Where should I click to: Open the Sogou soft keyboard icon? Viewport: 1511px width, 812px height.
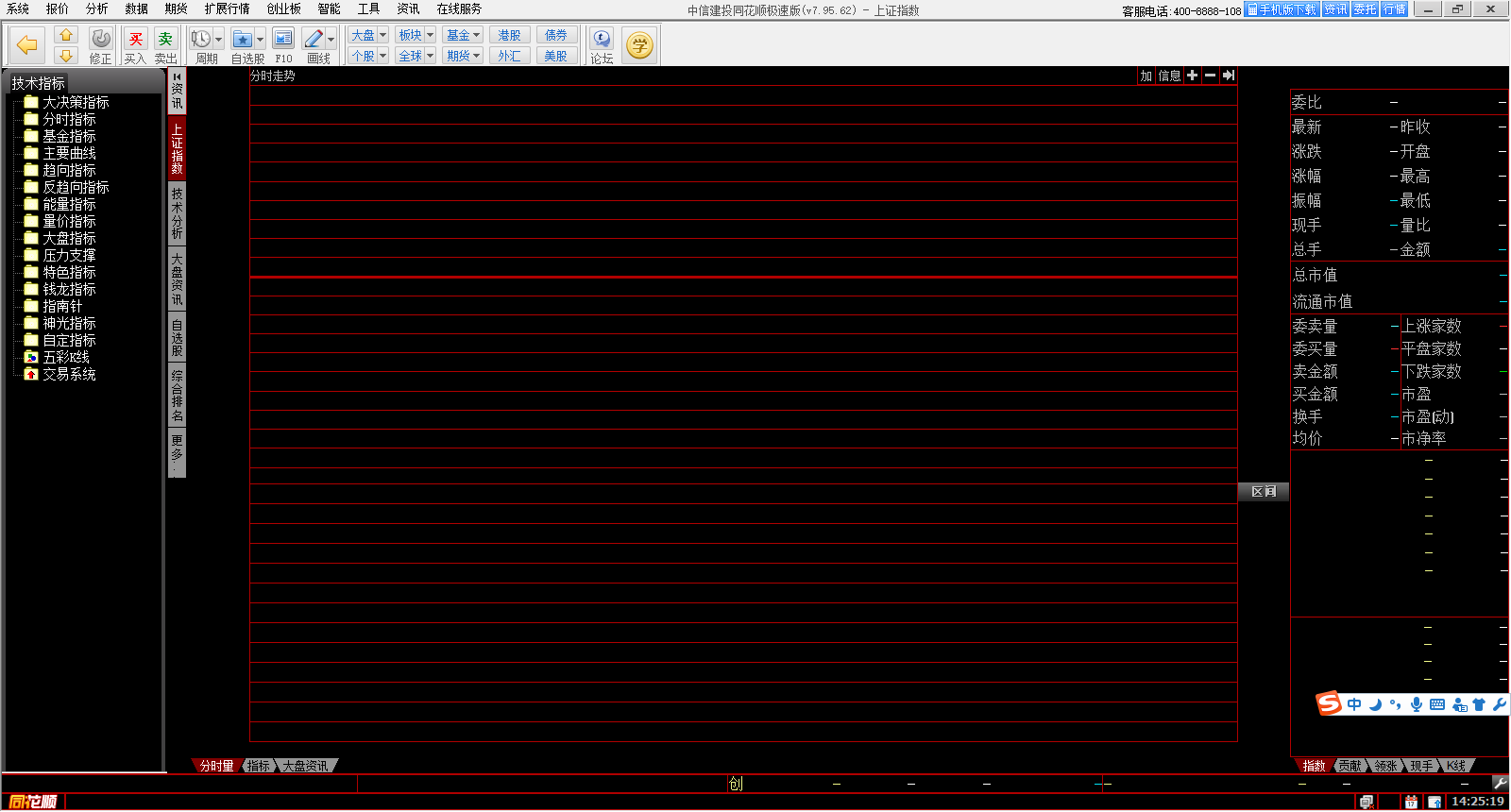coord(1437,704)
